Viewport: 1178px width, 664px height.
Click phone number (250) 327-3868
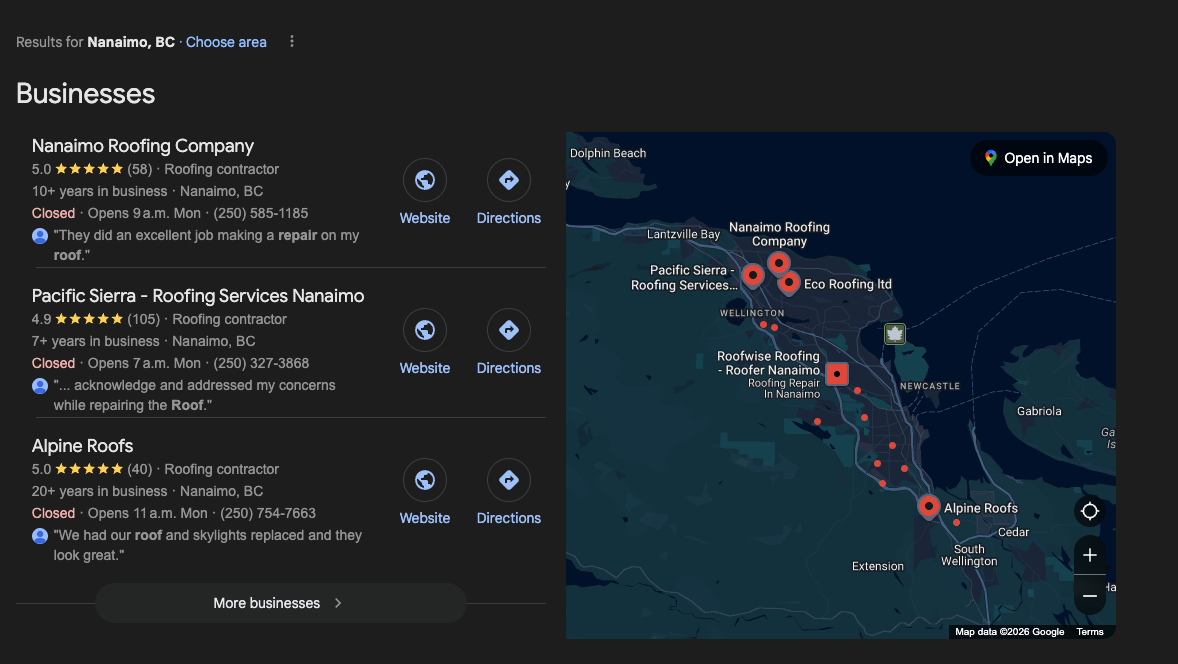click(261, 364)
